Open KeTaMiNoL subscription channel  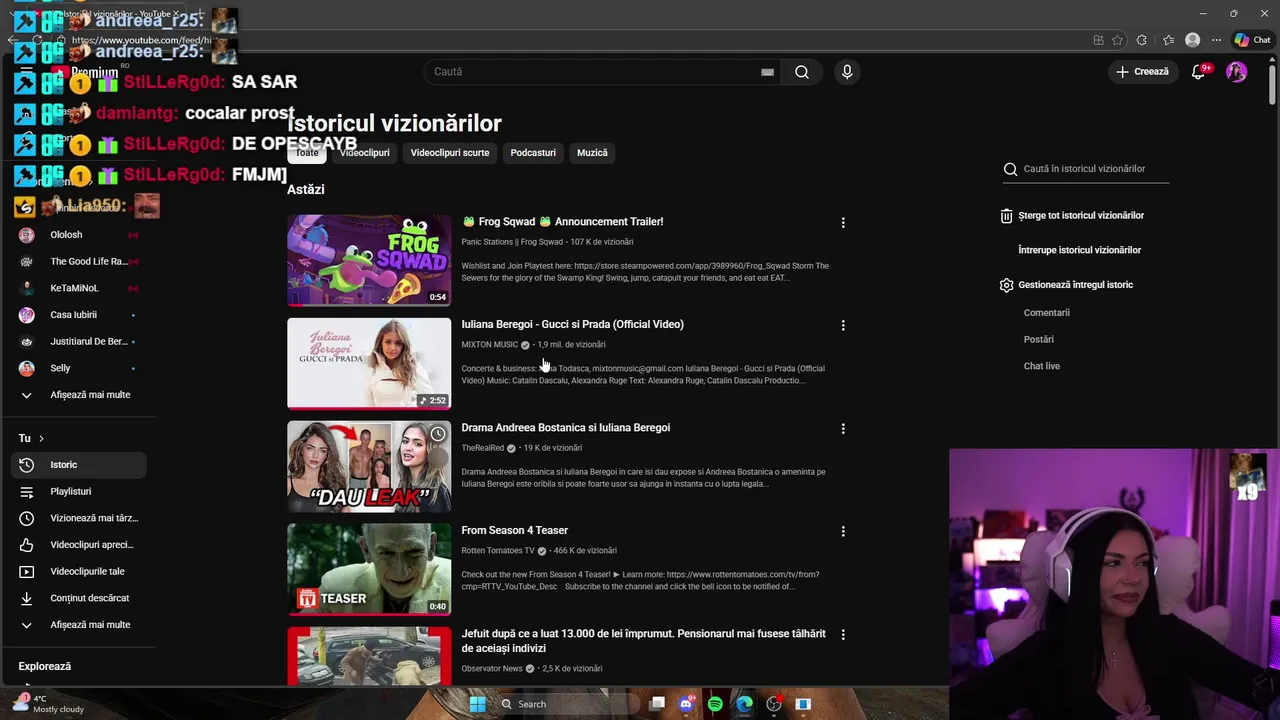pos(79,288)
